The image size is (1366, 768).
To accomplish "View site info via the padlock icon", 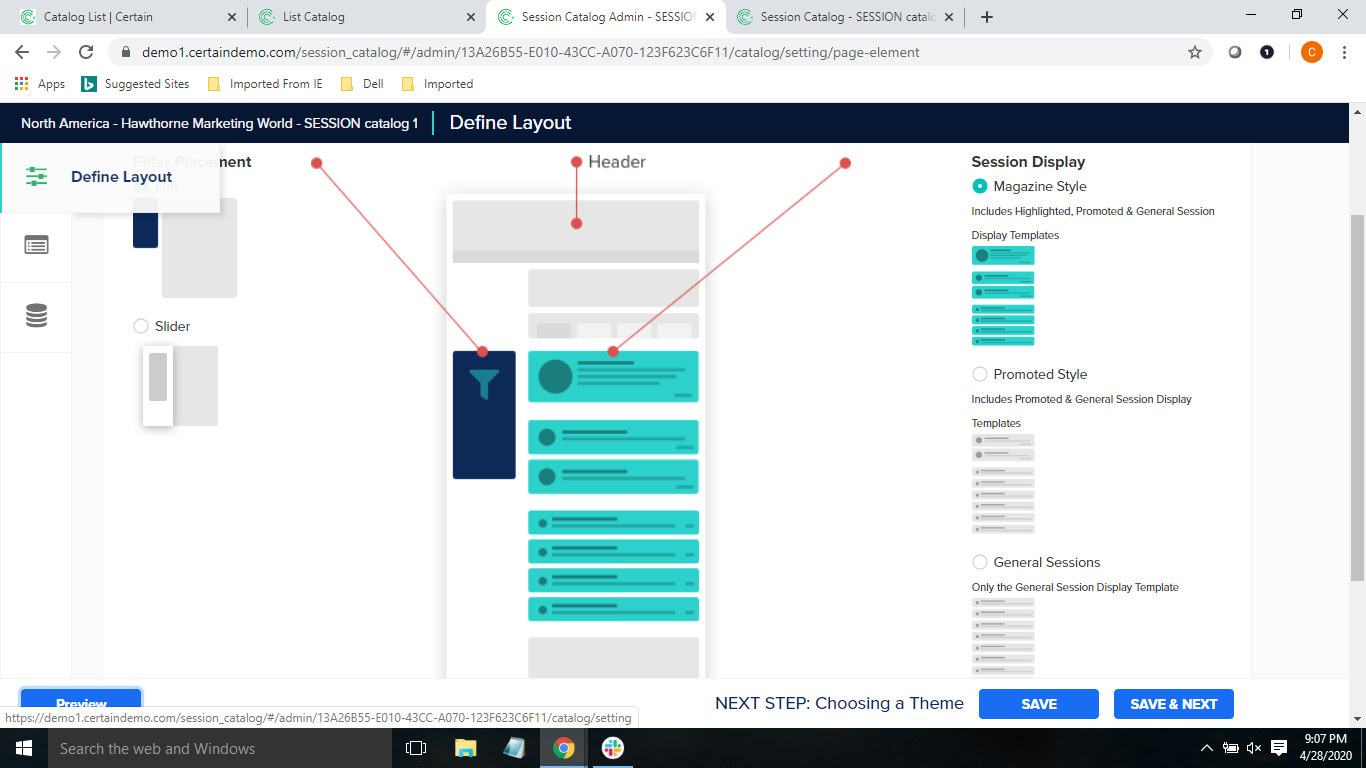I will click(126, 52).
